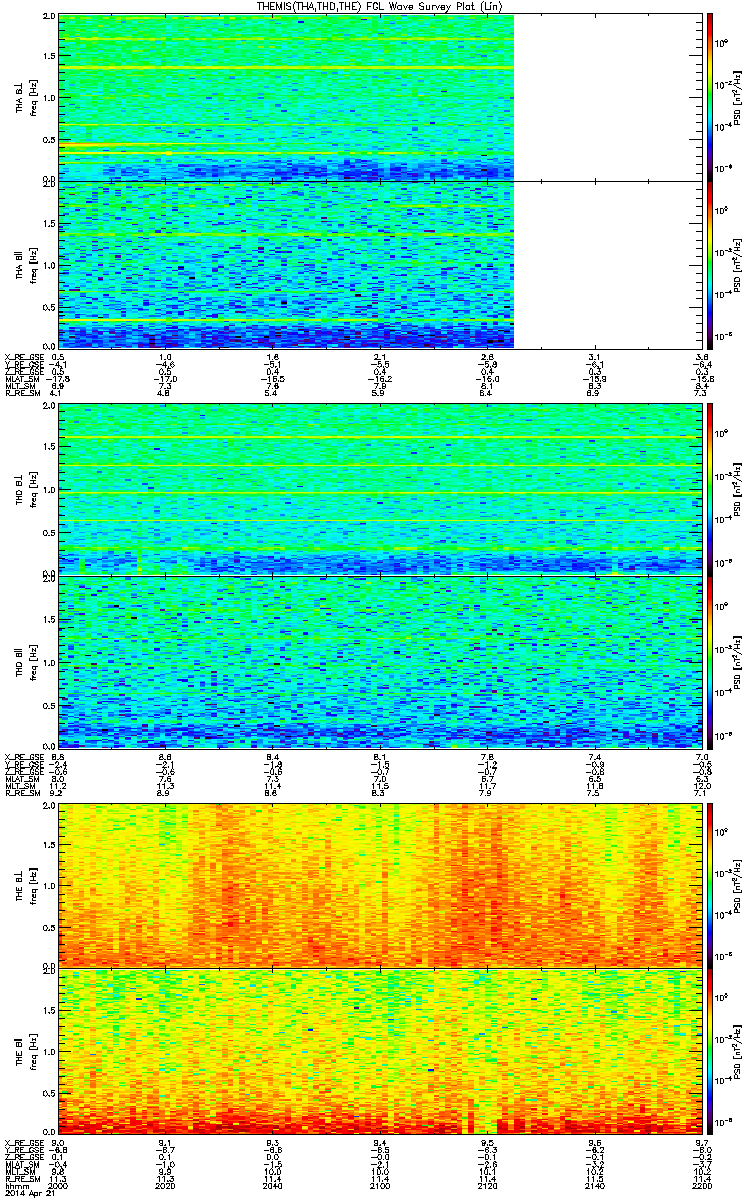
Task: Click the PSD color bar beside THA B-parallel panel
Action: point(710,264)
